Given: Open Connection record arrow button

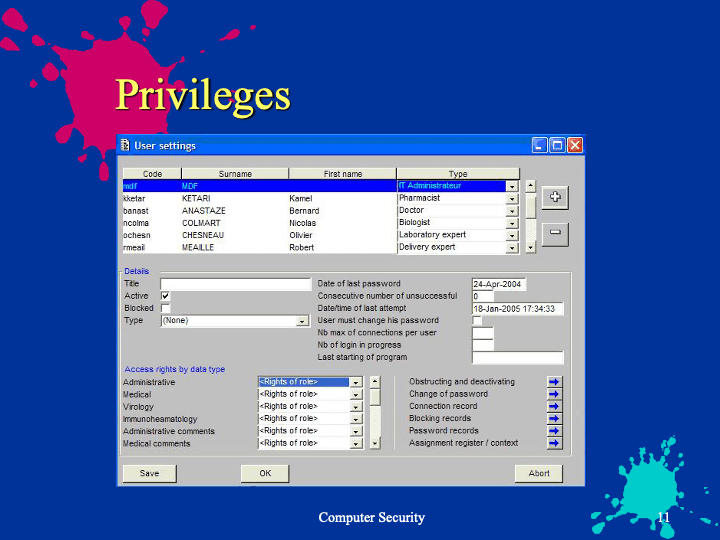Looking at the screenshot, I should tap(554, 406).
